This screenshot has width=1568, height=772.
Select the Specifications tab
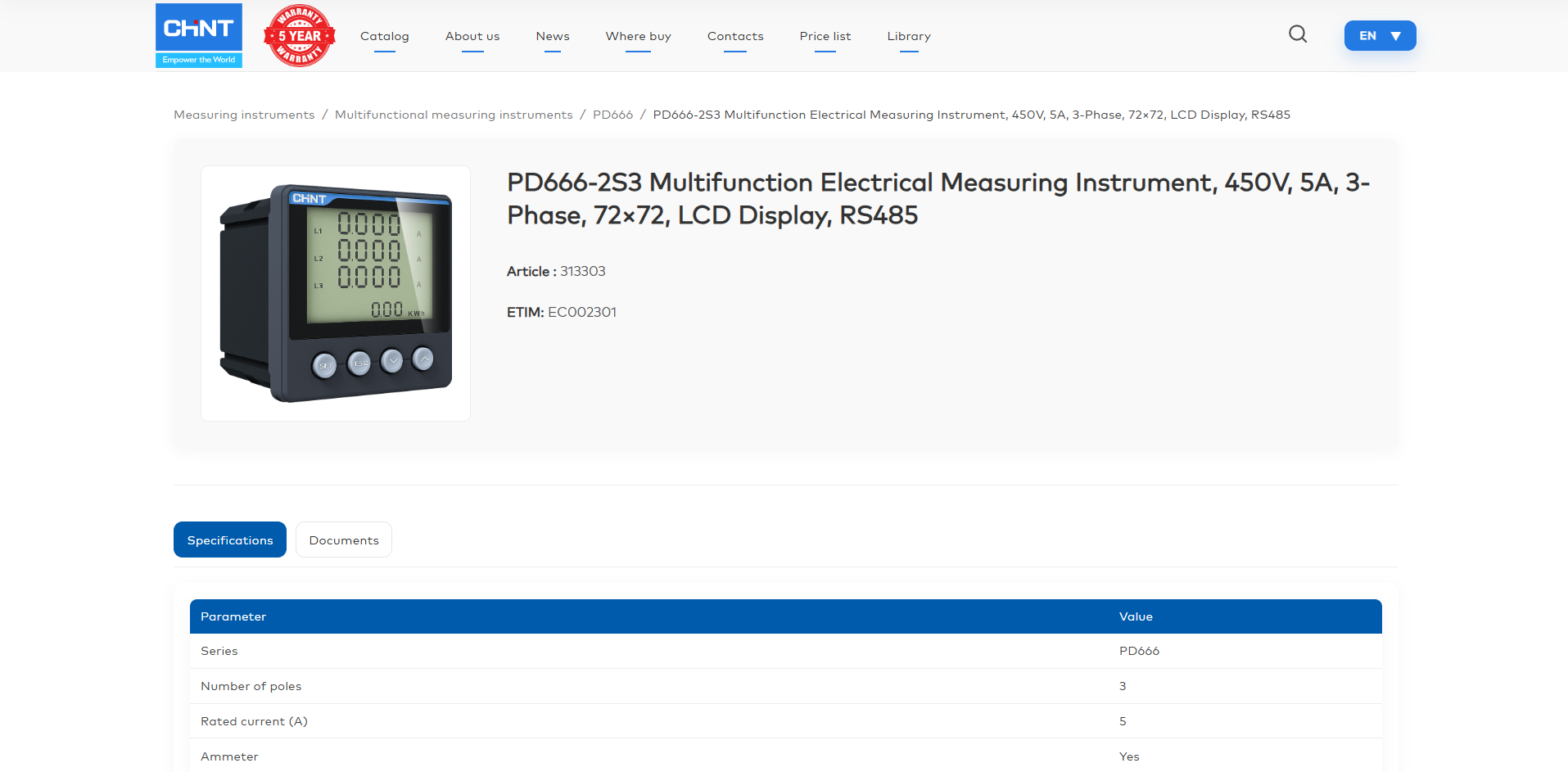click(230, 539)
